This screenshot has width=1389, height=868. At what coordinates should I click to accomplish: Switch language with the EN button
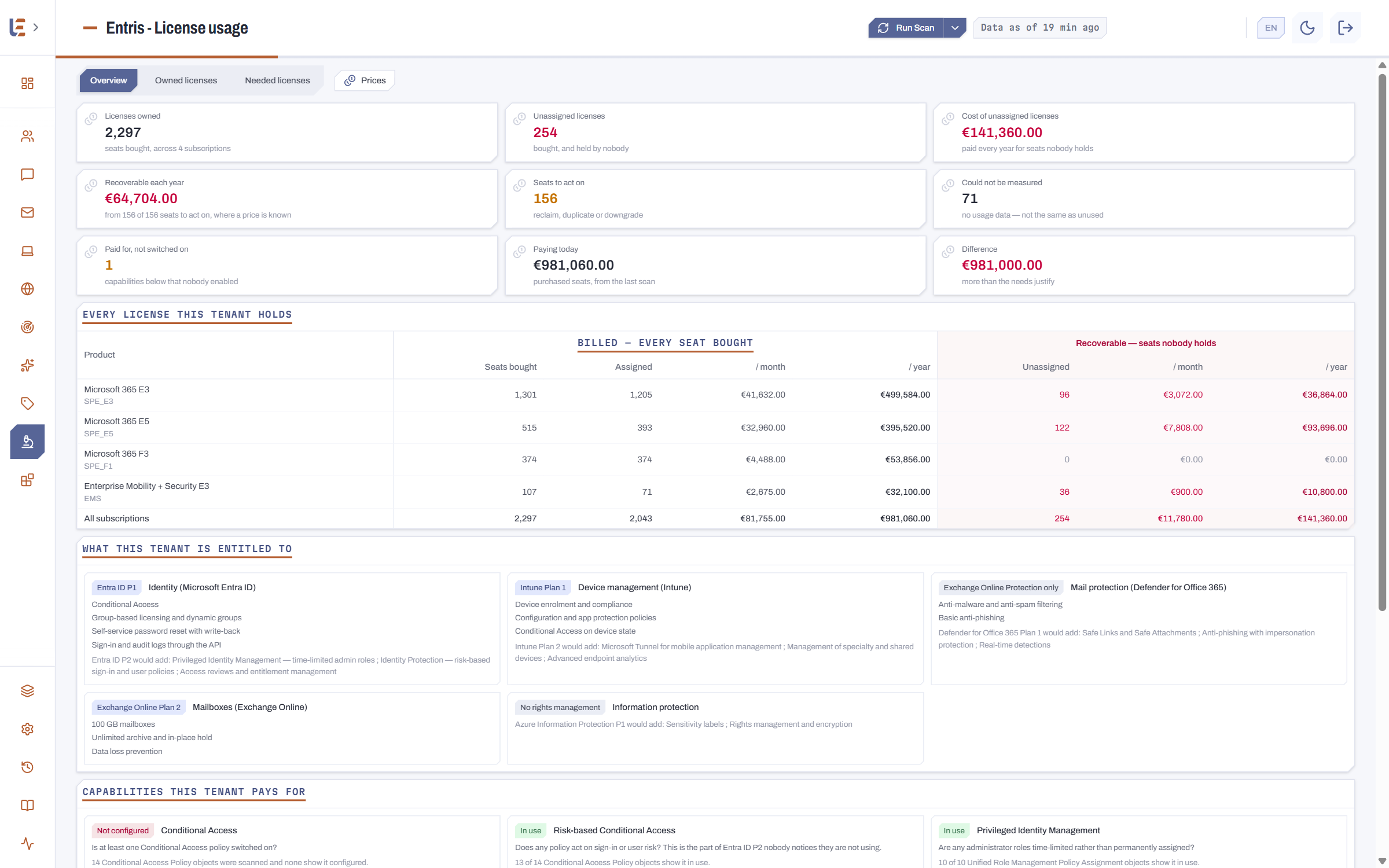tap(1271, 27)
